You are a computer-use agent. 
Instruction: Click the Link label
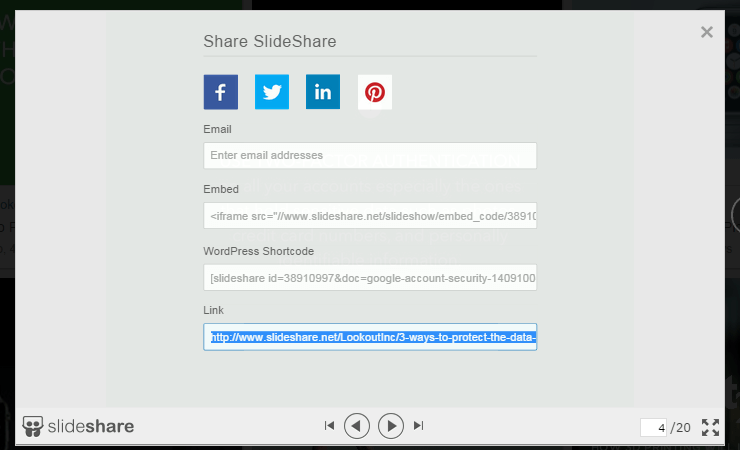tap(213, 310)
